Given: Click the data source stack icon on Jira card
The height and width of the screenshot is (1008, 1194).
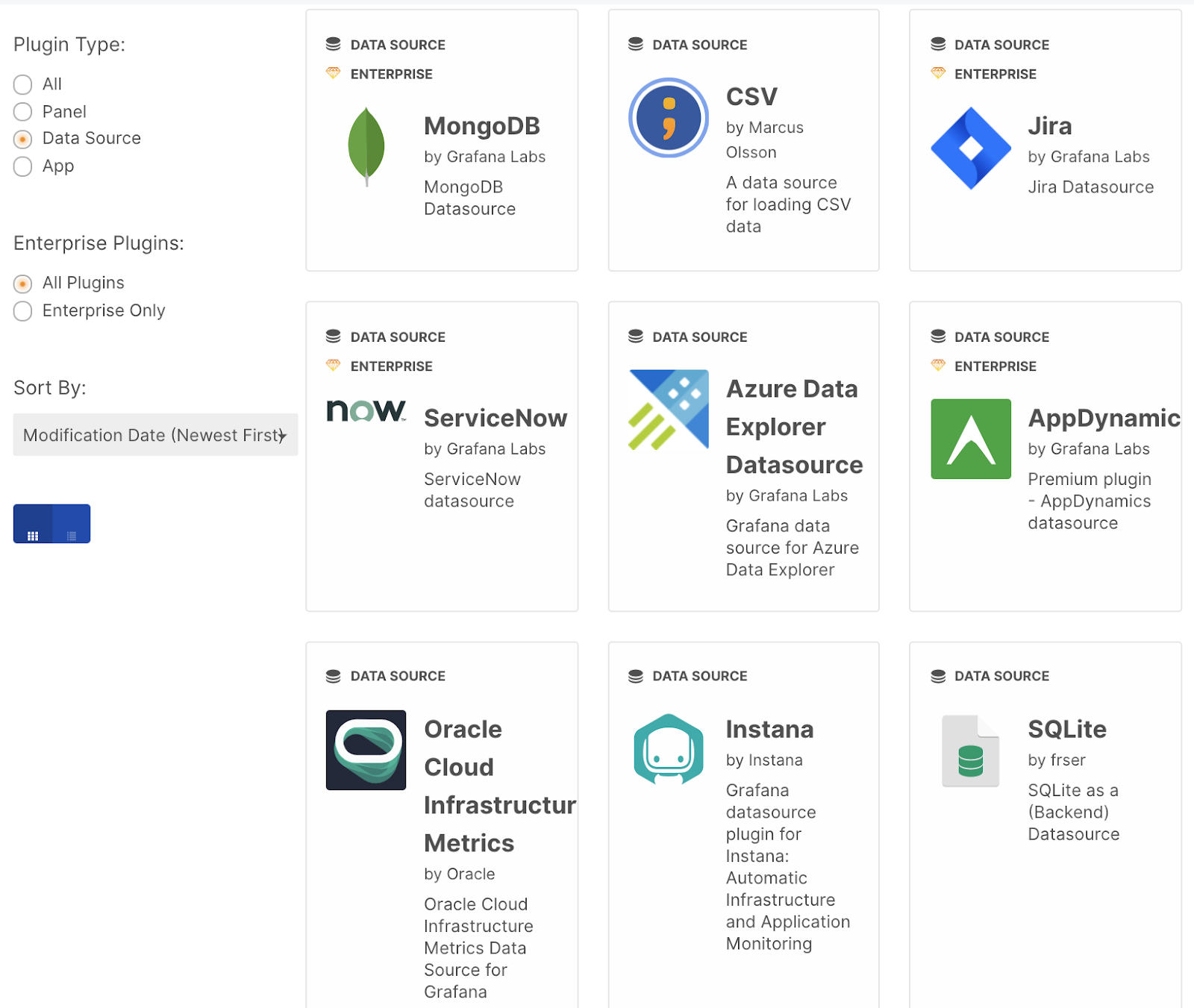Looking at the screenshot, I should pos(938,45).
